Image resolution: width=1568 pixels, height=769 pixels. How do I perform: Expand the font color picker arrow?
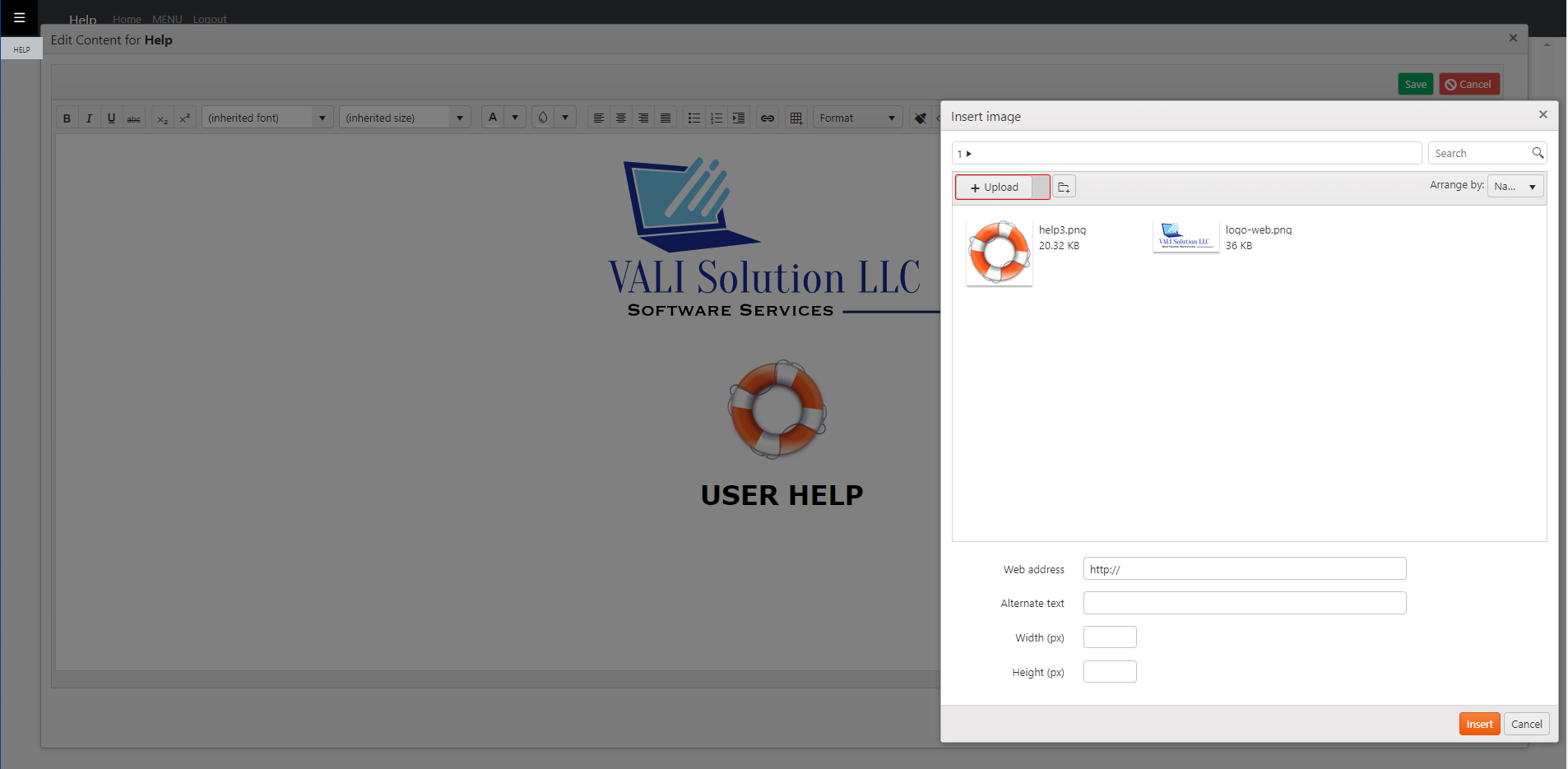coord(516,118)
